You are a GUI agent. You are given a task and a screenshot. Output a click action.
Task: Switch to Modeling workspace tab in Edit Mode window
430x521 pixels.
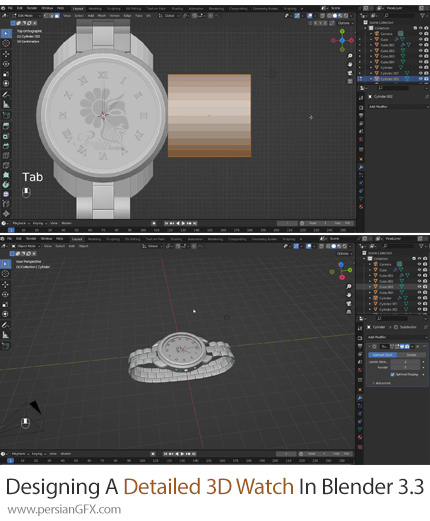click(95, 8)
